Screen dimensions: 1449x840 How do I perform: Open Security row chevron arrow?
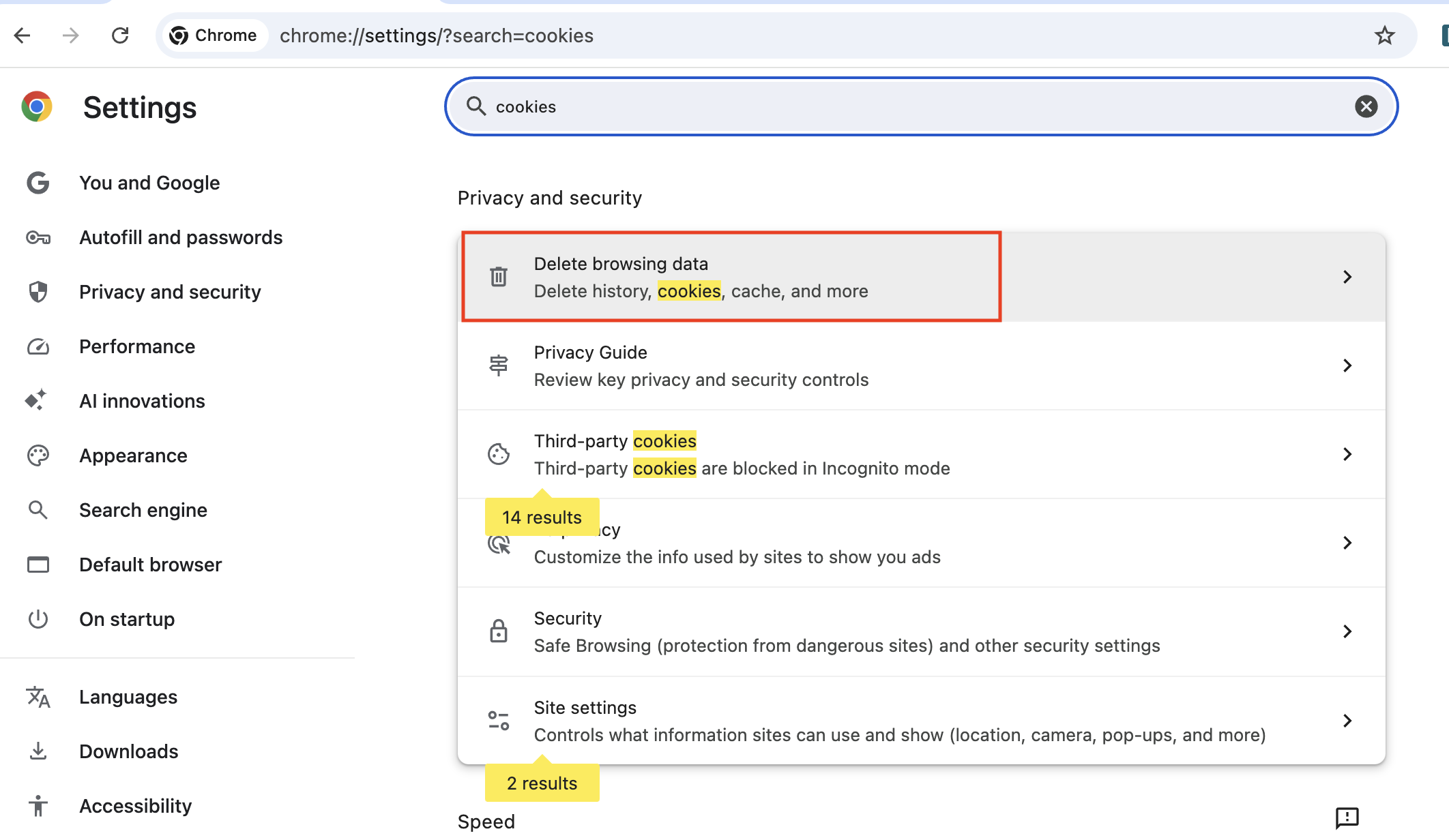[1347, 631]
